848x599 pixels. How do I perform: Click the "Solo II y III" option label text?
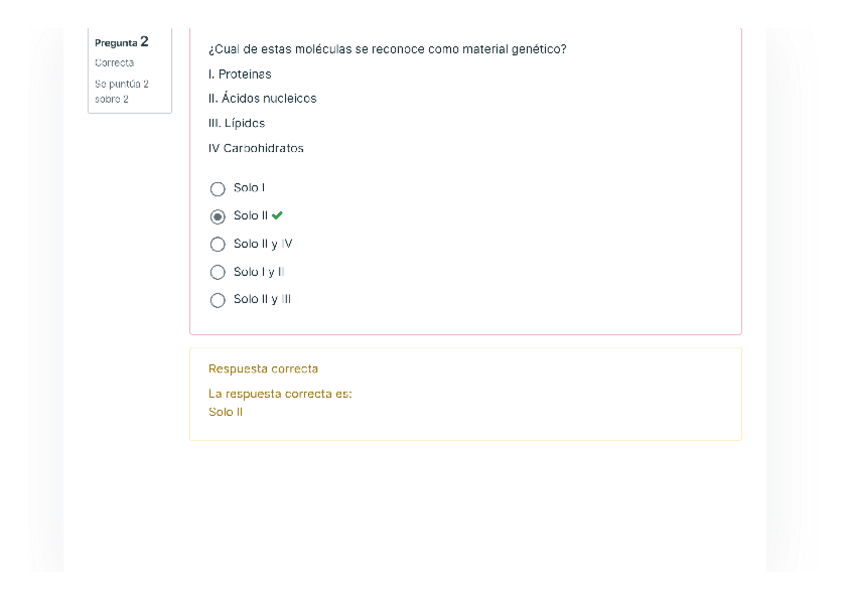(x=262, y=299)
